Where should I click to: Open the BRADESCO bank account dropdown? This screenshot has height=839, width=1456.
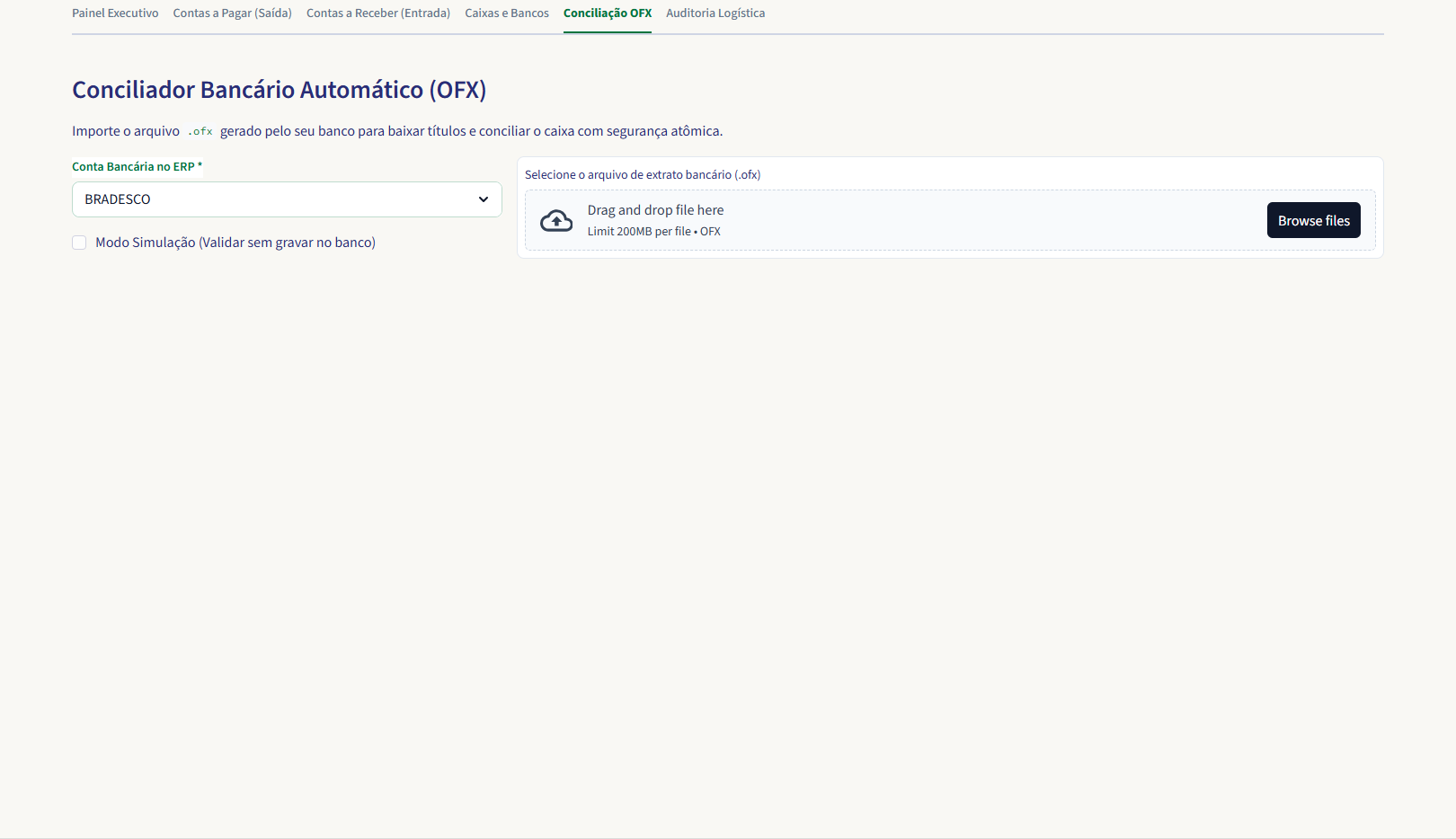pos(287,199)
